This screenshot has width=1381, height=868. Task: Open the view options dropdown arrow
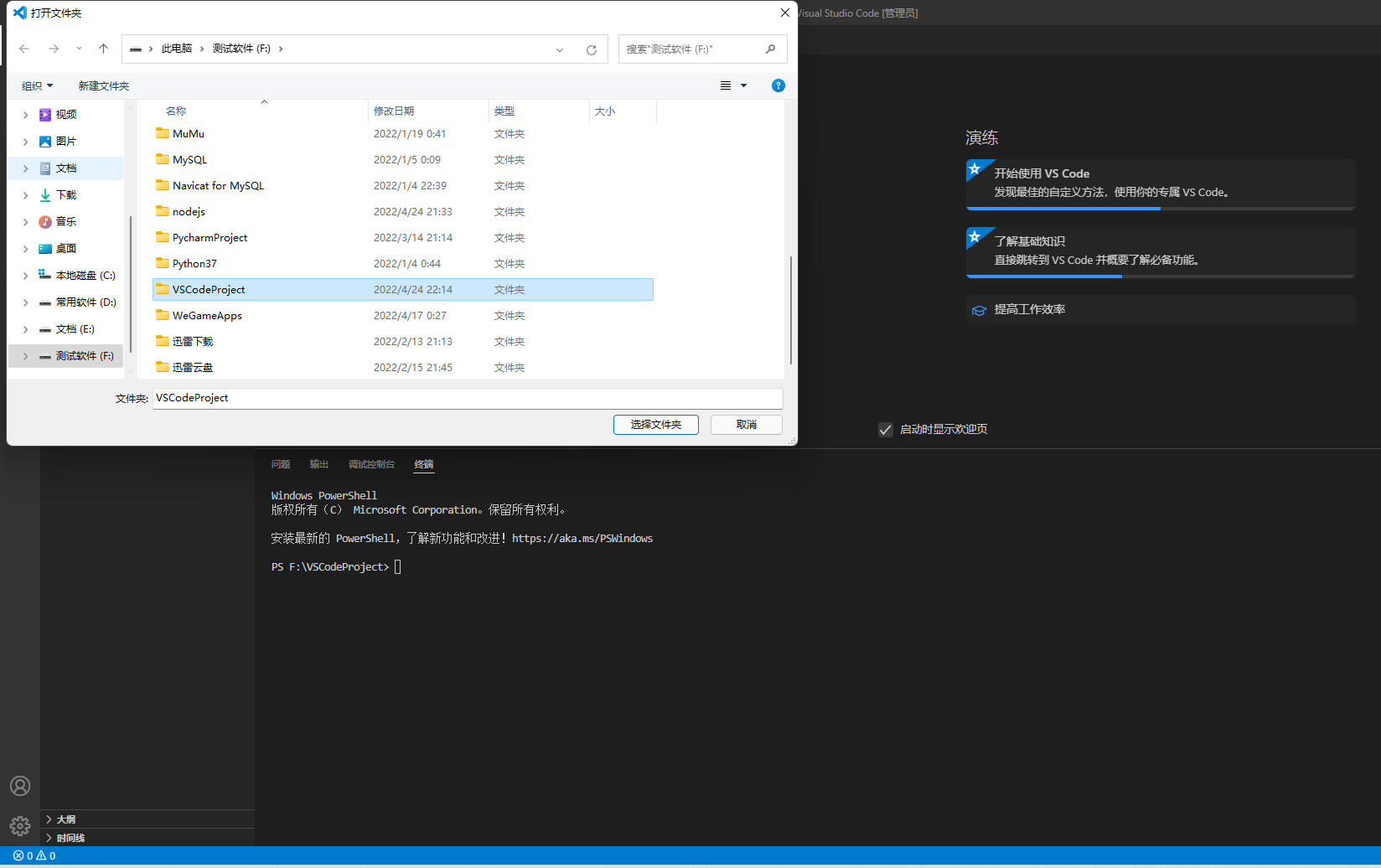[743, 85]
